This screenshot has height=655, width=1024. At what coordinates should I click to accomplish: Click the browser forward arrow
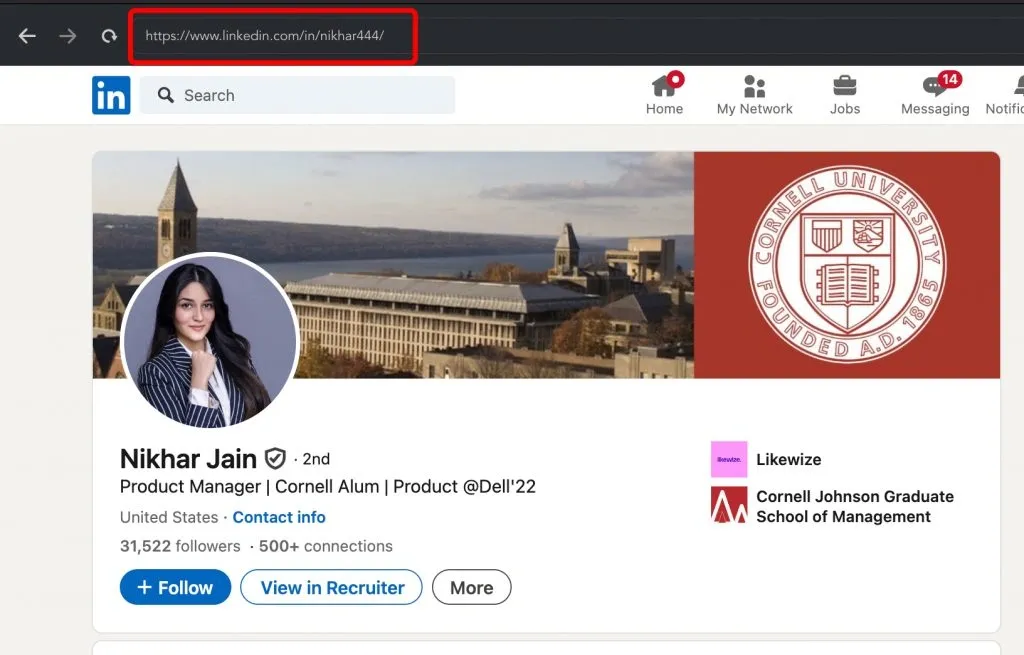67,36
